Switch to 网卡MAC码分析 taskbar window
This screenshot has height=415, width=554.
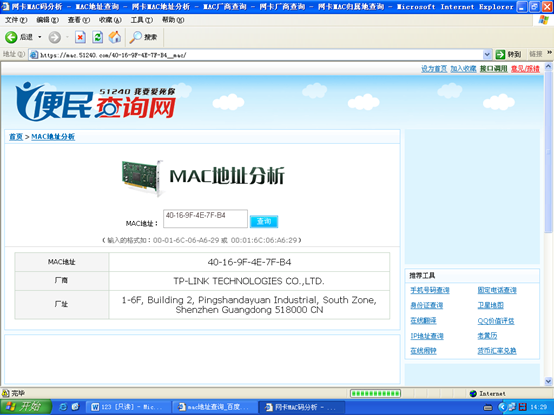(x=301, y=407)
